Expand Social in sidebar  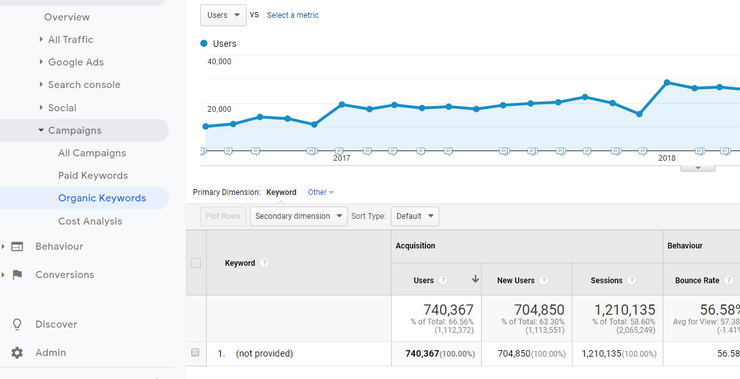click(41, 108)
